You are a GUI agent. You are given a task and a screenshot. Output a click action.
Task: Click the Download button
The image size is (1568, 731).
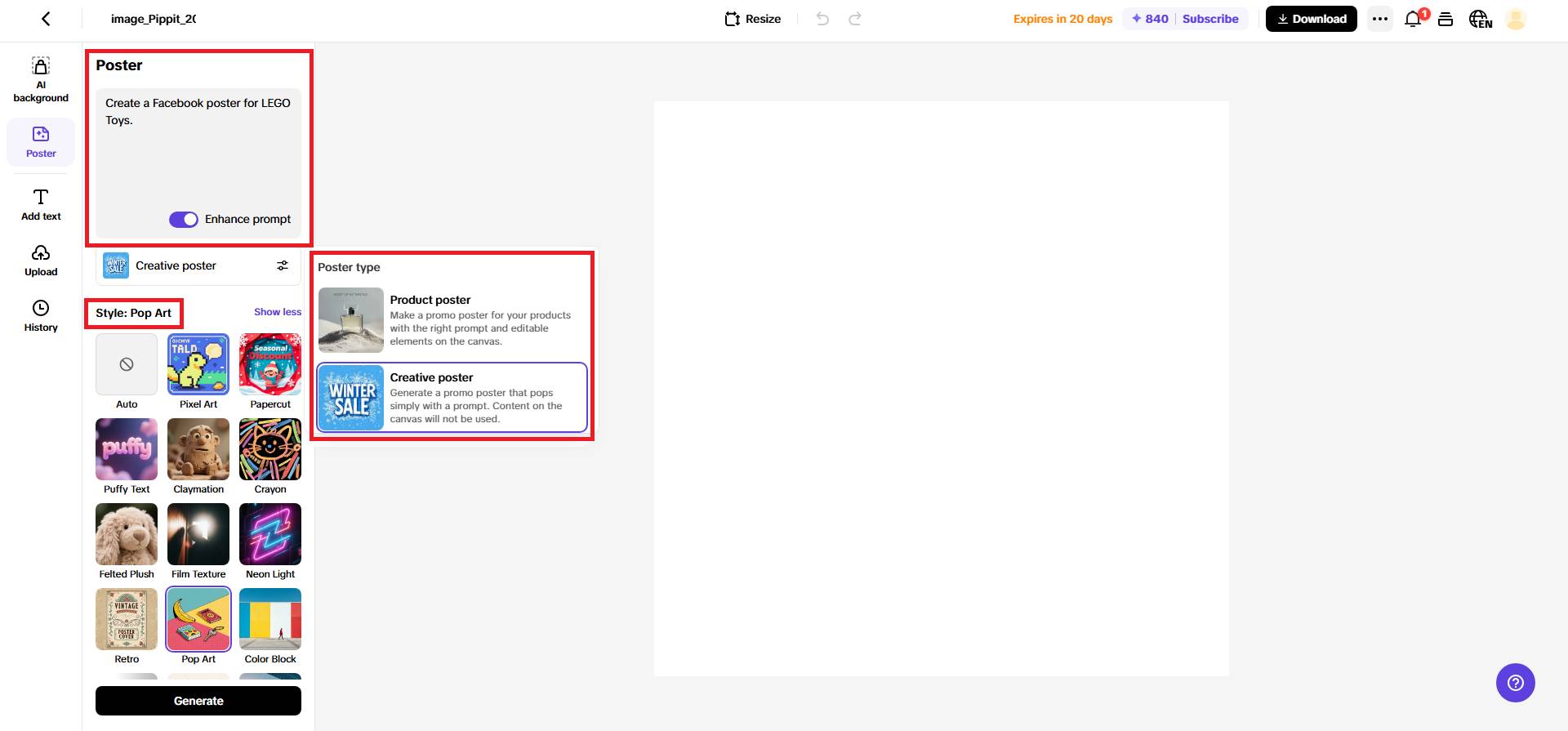tap(1312, 19)
